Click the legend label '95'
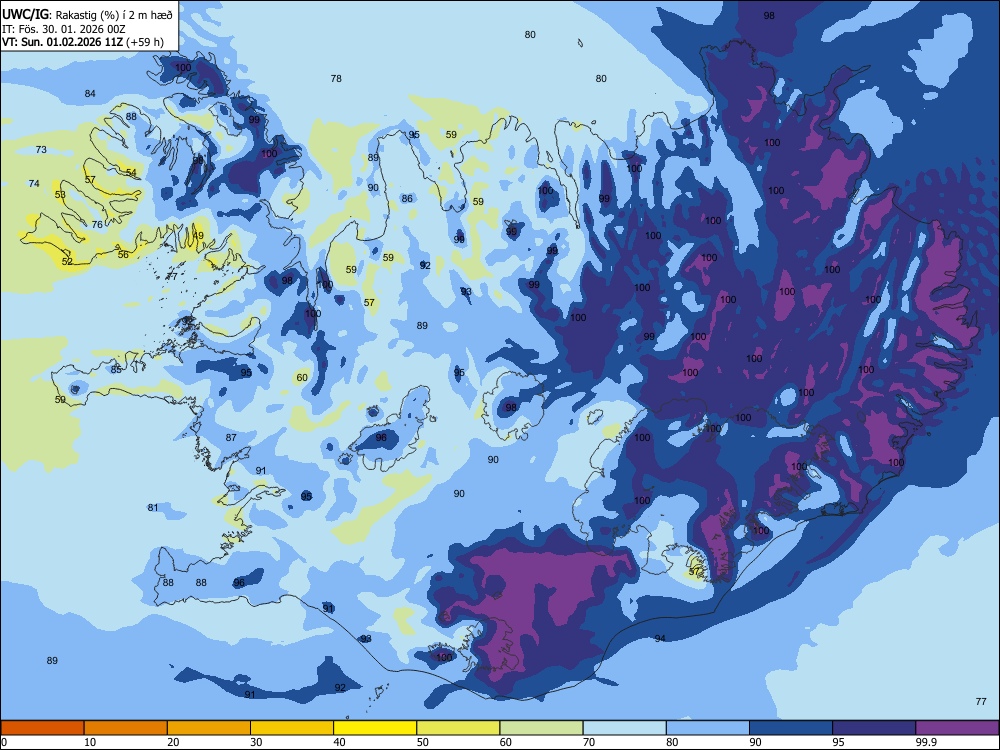 (838, 742)
